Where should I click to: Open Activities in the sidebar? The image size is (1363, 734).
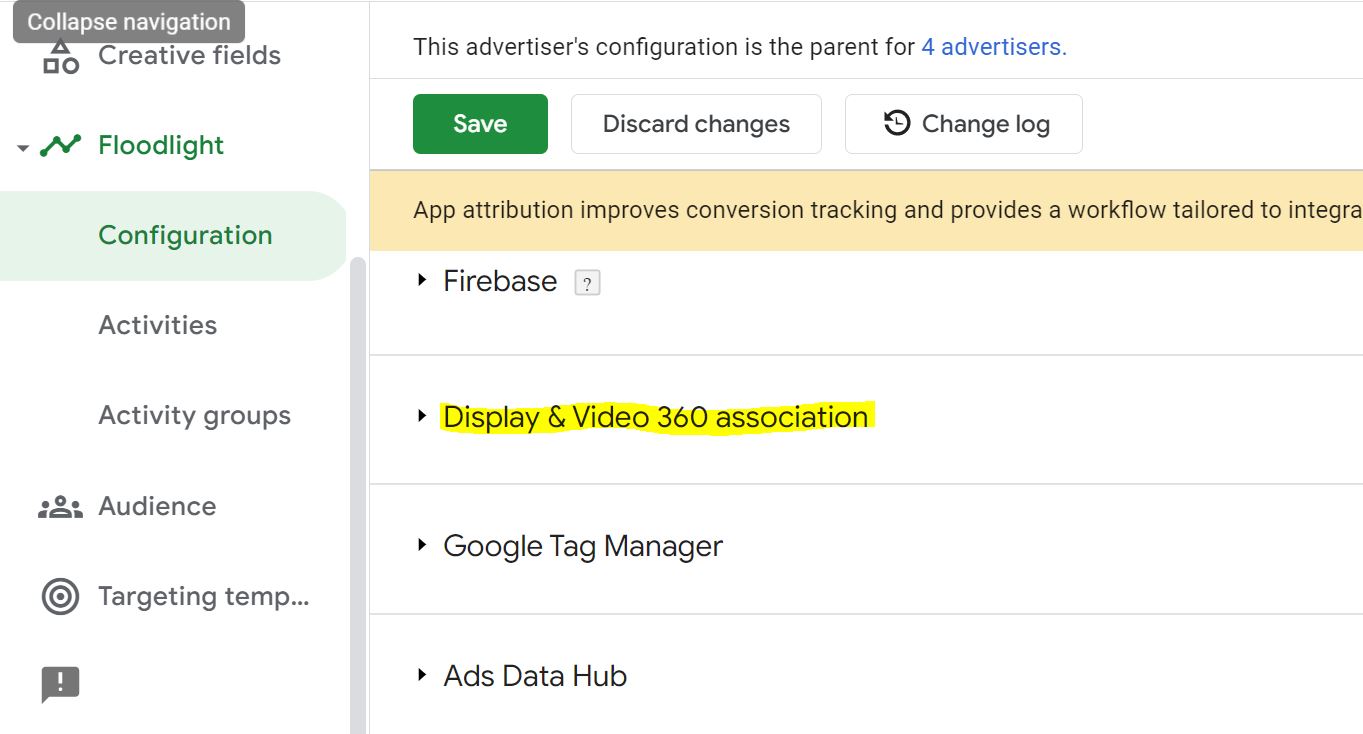[x=158, y=325]
